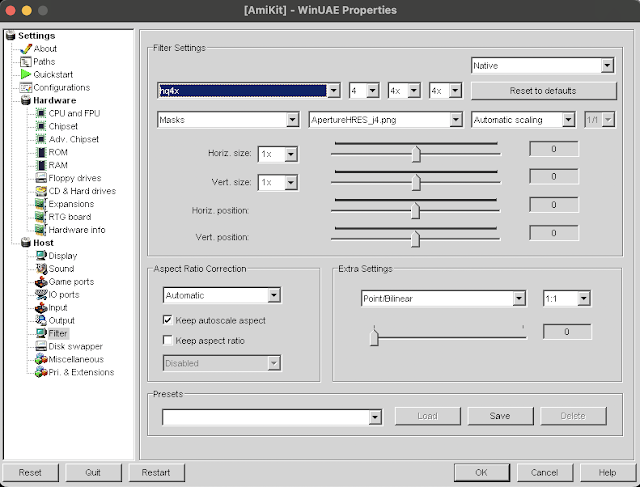The image size is (640, 487).
Task: Click the CPU and FPU chip icon
Action: click(41, 113)
